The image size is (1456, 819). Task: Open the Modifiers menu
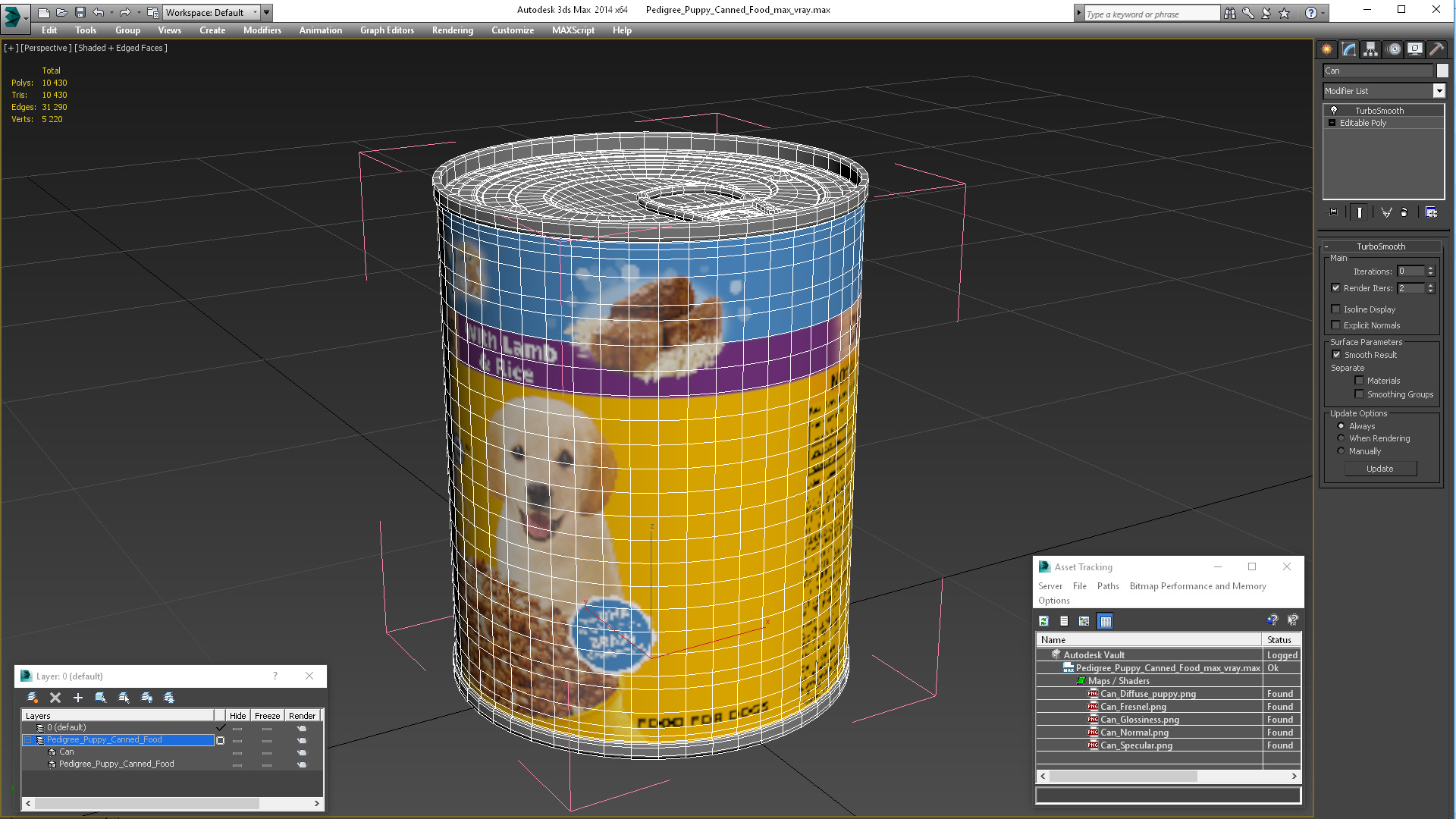262,30
